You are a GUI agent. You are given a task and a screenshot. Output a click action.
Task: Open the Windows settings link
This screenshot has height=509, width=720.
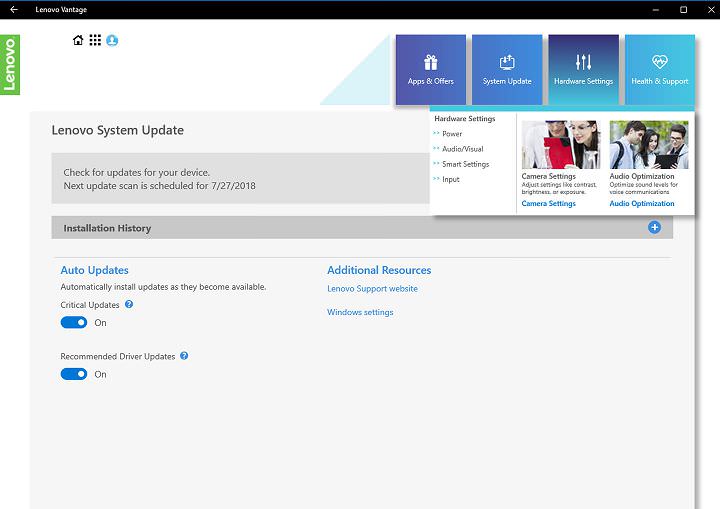(x=360, y=313)
